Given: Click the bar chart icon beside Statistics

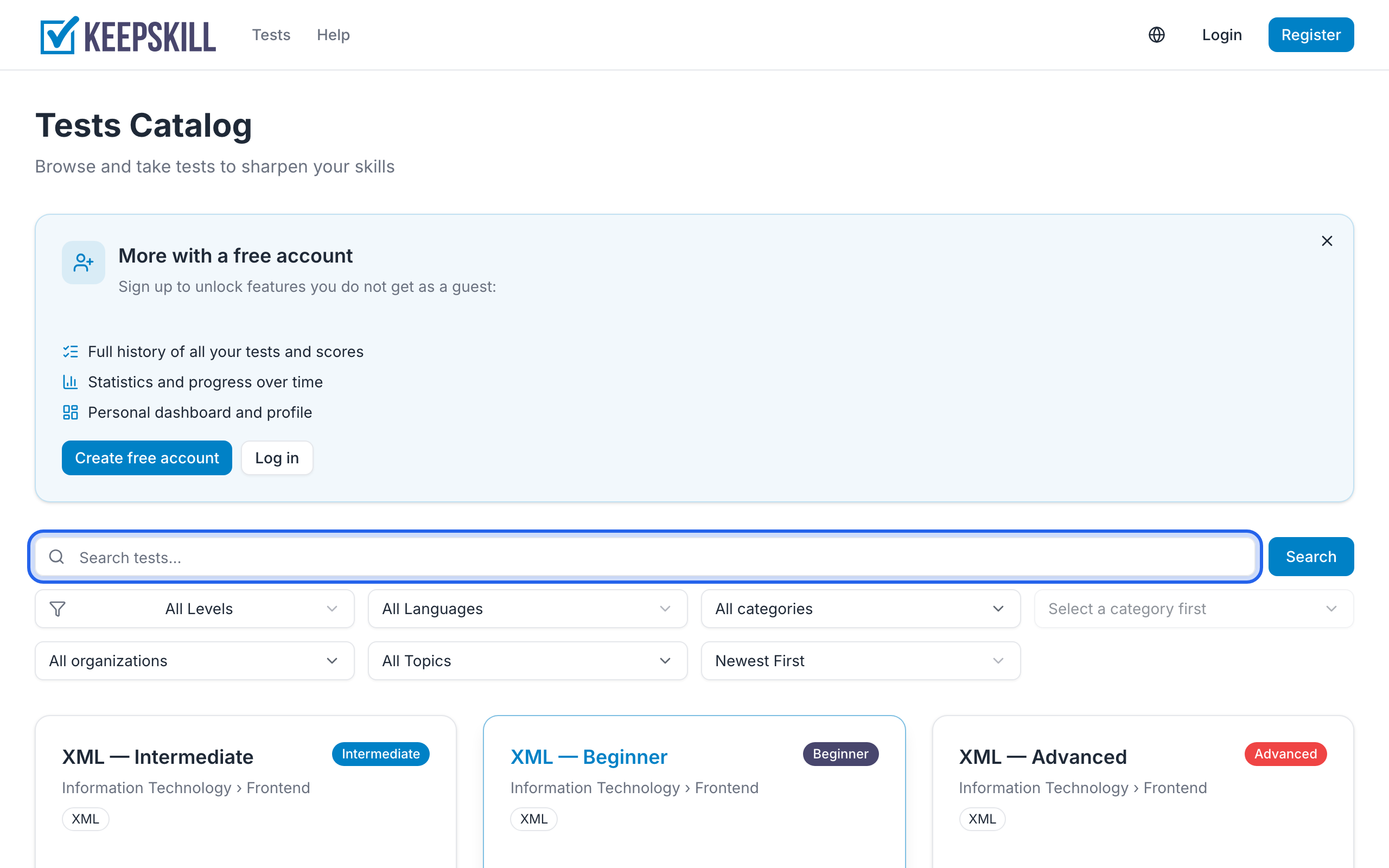Looking at the screenshot, I should click(x=71, y=382).
